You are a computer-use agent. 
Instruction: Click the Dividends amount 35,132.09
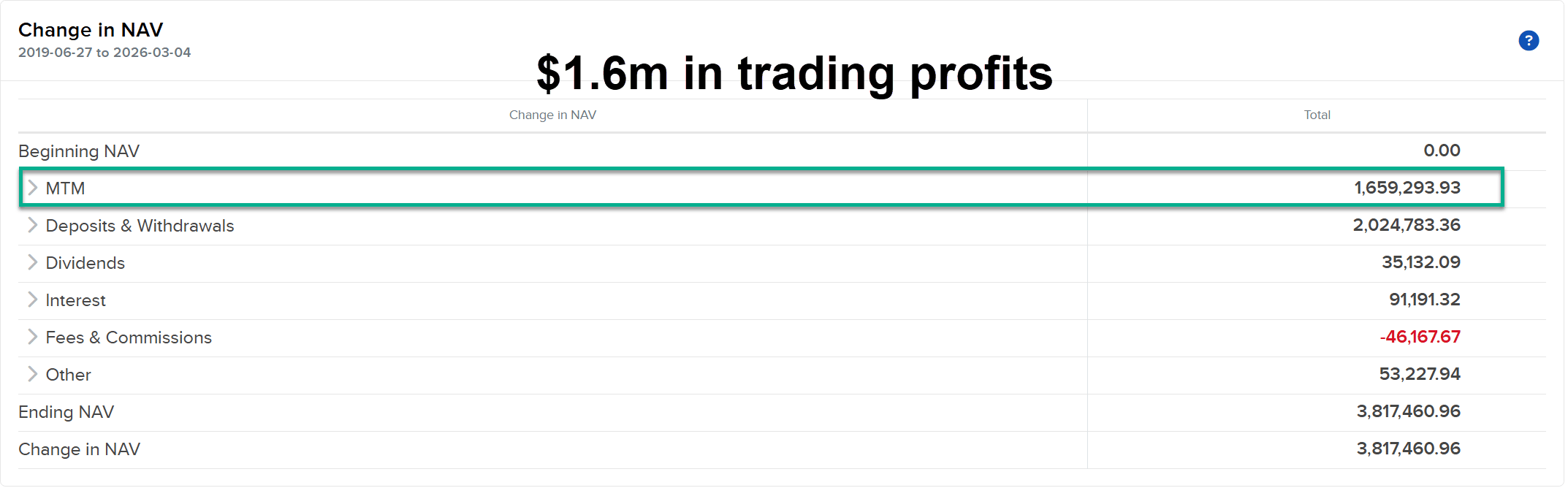click(x=1420, y=262)
